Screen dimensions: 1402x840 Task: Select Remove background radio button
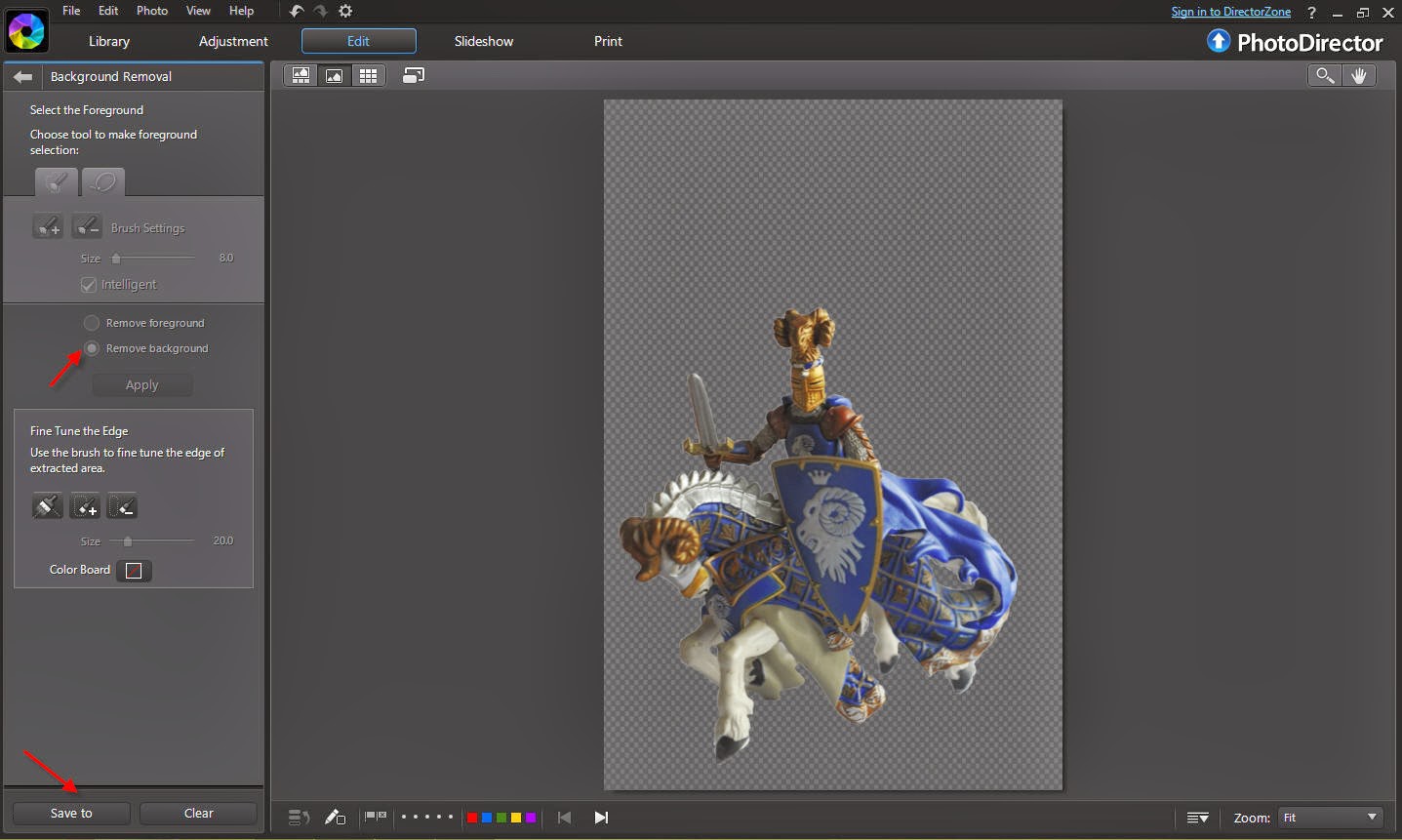(92, 348)
